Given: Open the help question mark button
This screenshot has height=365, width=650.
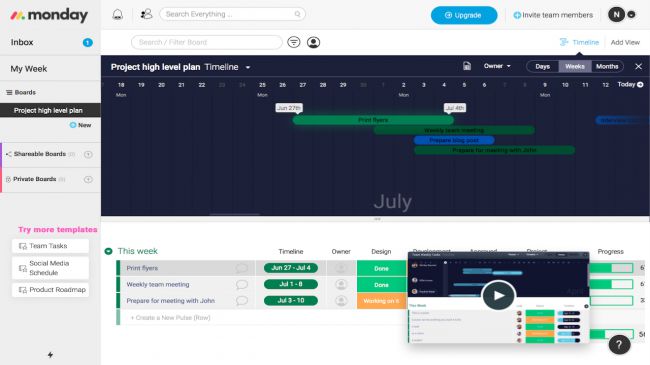Looking at the screenshot, I should click(619, 345).
